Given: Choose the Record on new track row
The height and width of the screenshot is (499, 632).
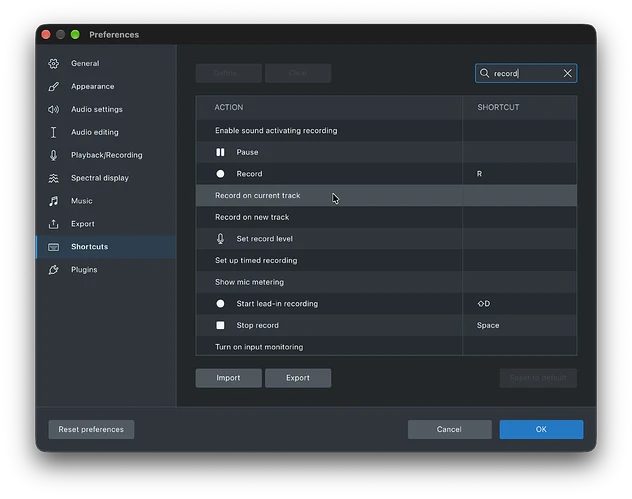Looking at the screenshot, I should click(386, 217).
